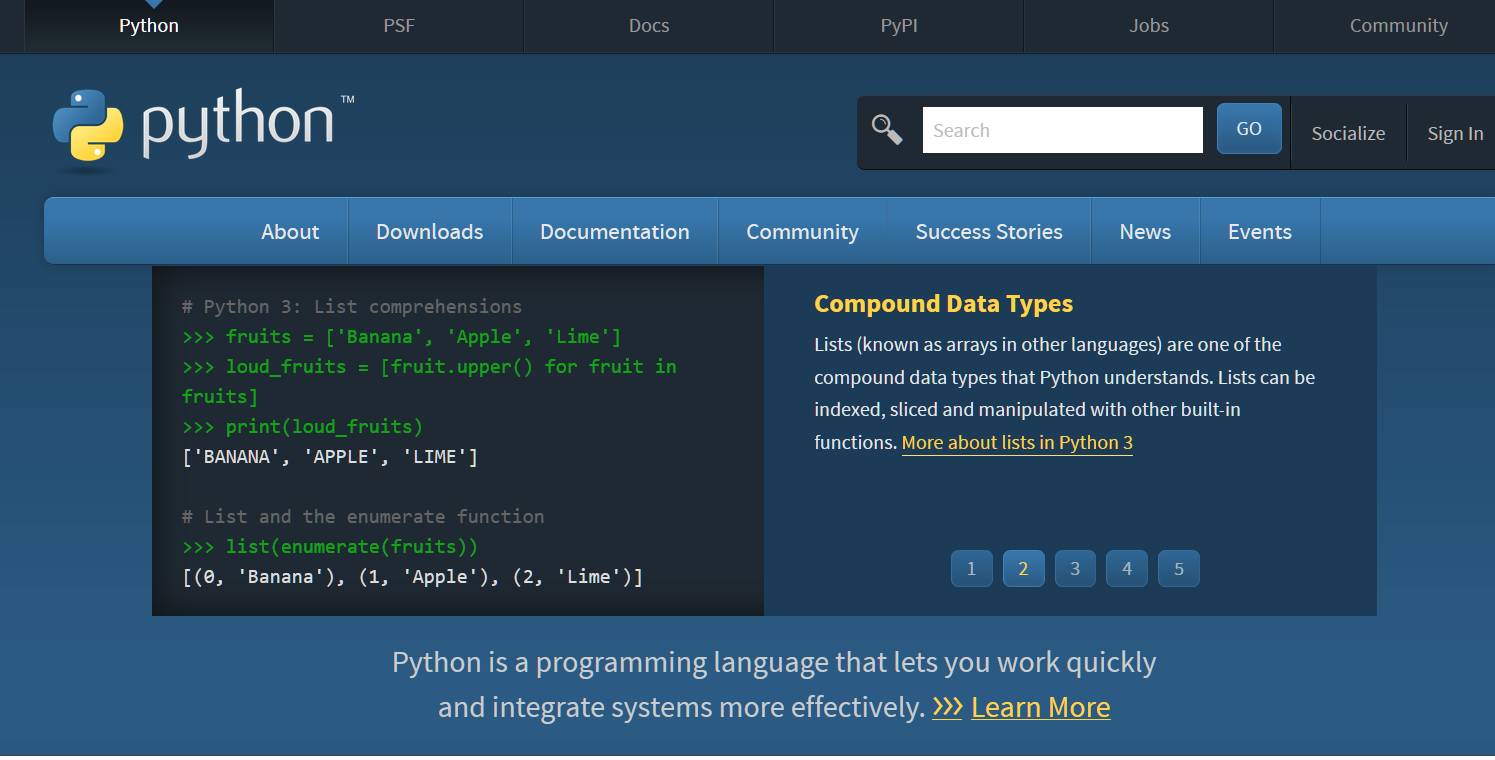Click the "['BANANA', 'APPLE', 'LIME']" output line

[x=330, y=457]
